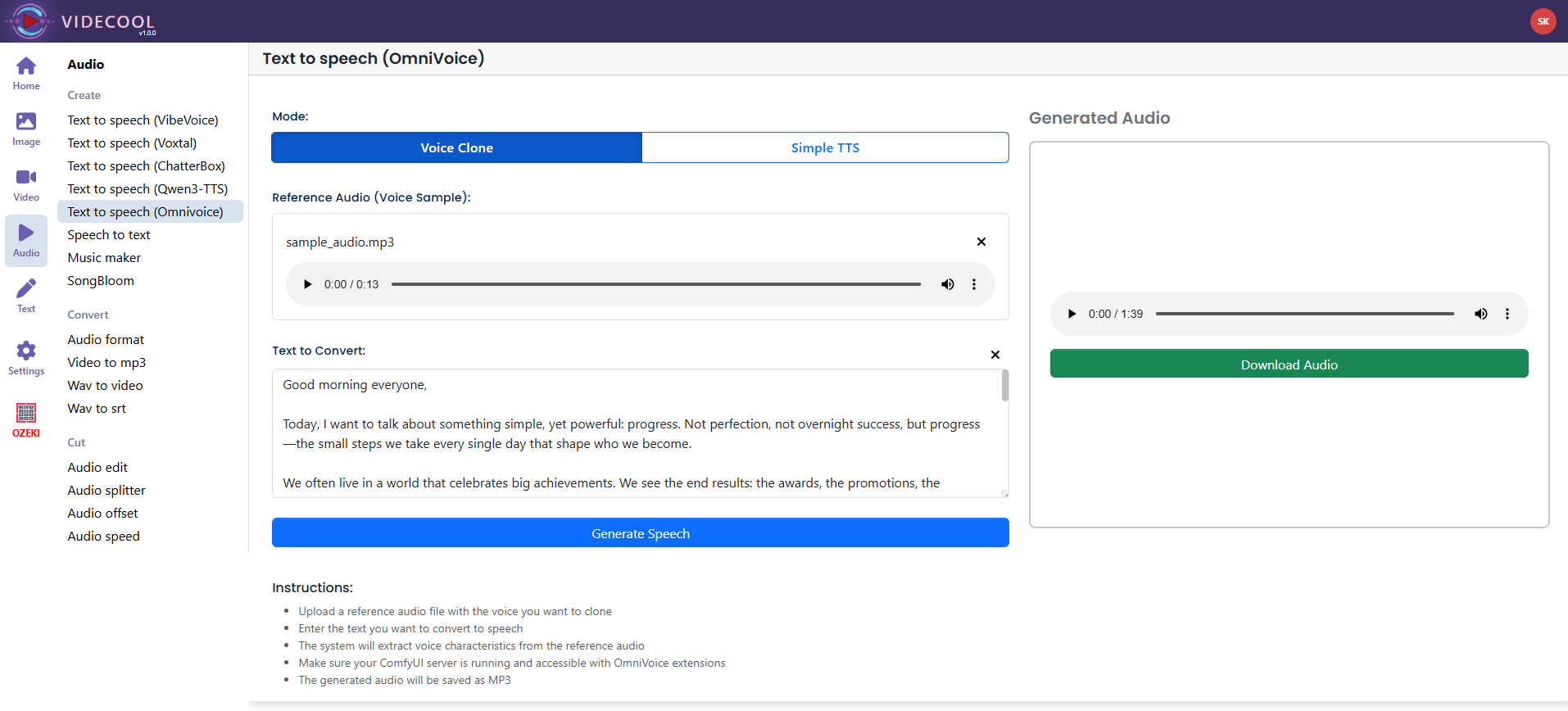Viewport: 1568px width, 711px height.
Task: Mute the generated audio player
Action: coord(1480,314)
